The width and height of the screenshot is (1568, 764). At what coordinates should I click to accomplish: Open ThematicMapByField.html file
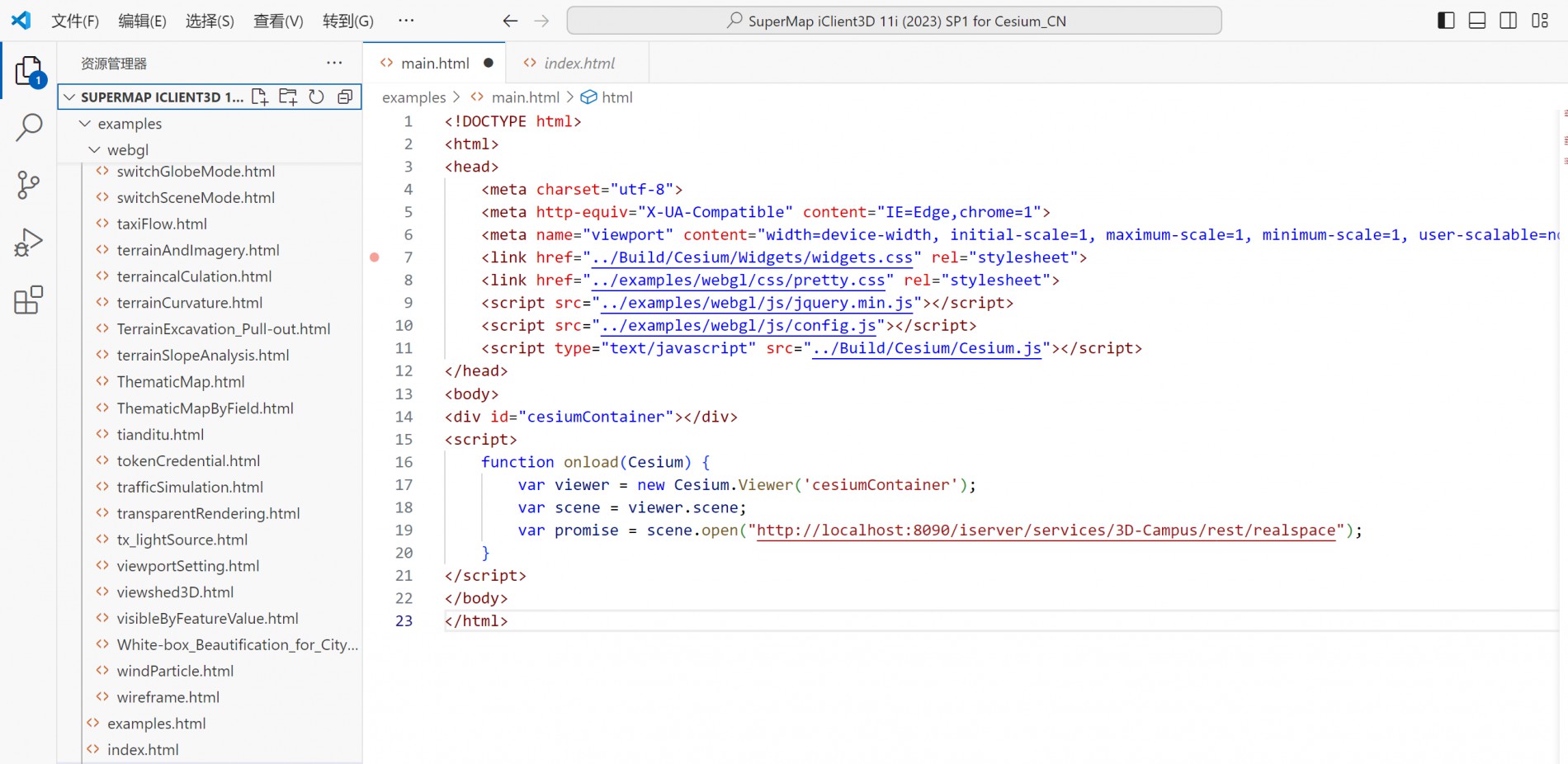pos(205,408)
